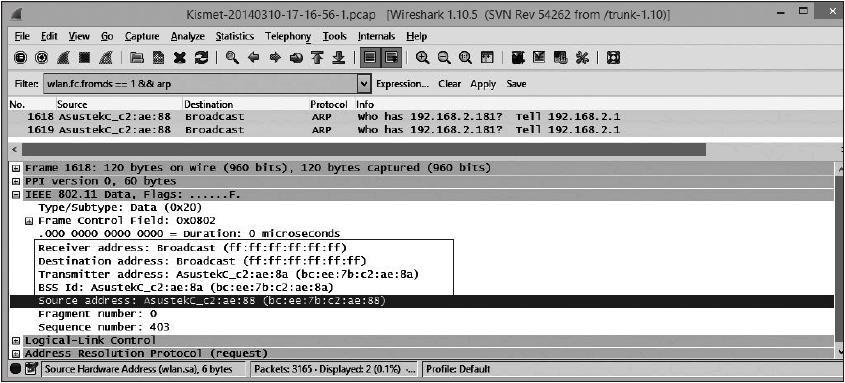Go forward in packet history

(275, 58)
